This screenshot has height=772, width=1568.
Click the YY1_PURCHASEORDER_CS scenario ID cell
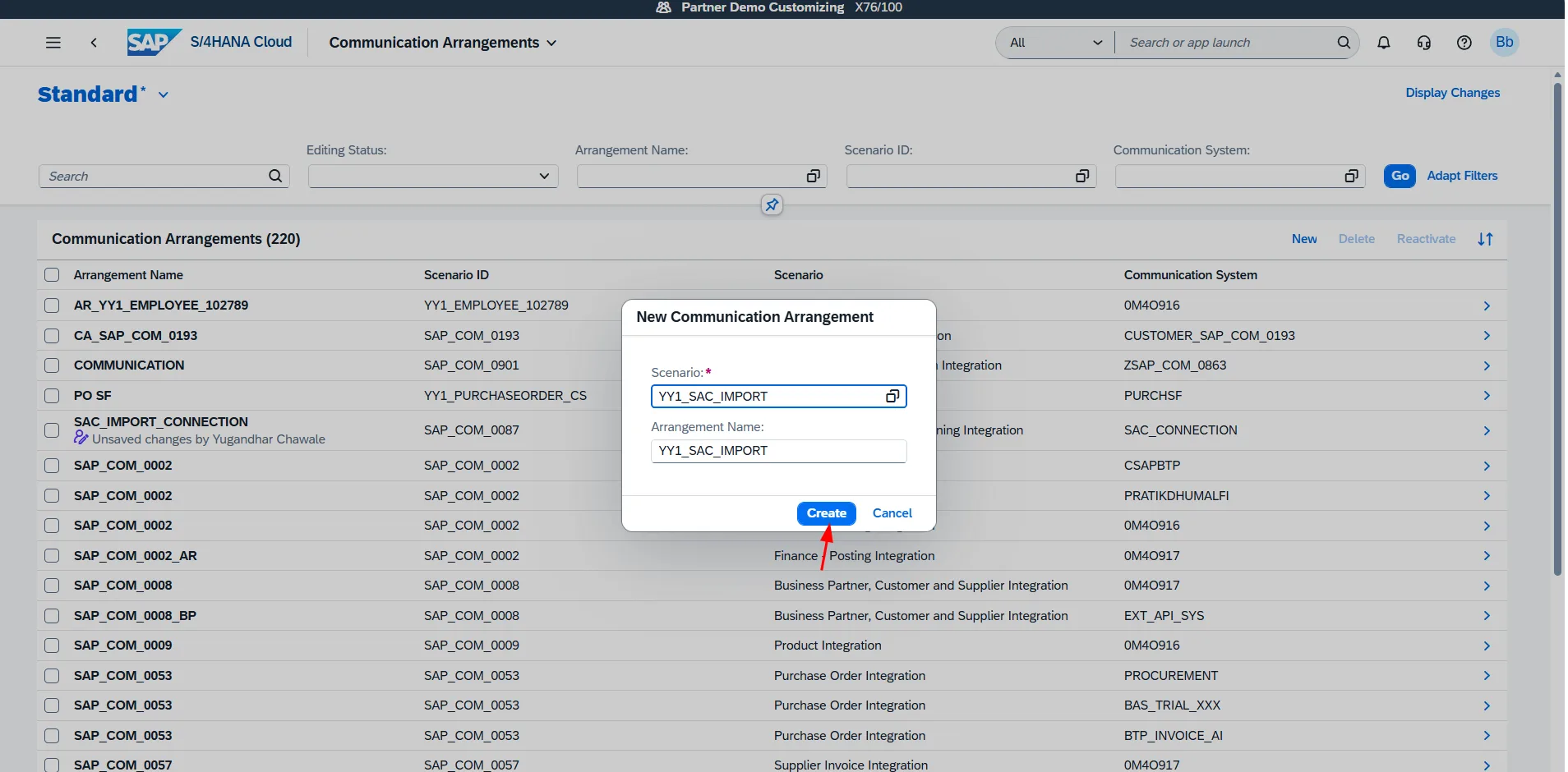pos(505,396)
